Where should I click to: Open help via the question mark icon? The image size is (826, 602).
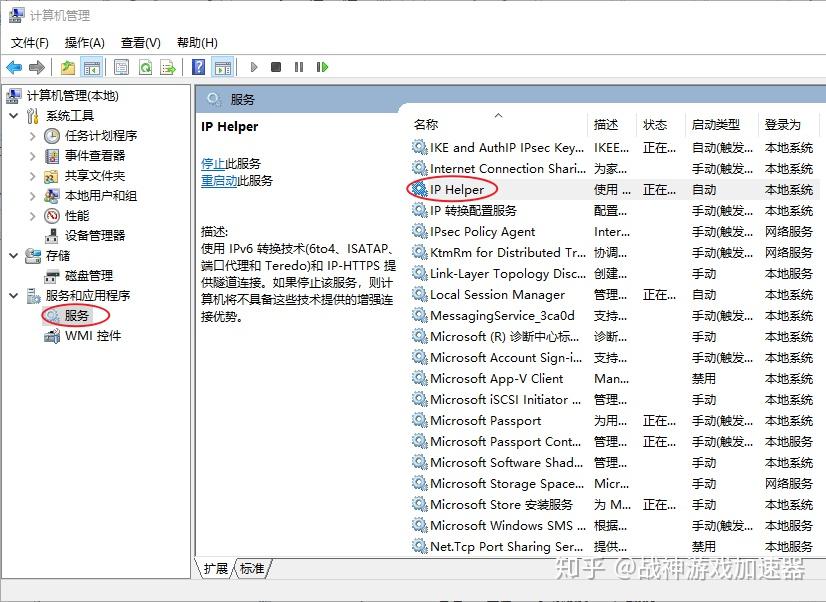point(199,67)
